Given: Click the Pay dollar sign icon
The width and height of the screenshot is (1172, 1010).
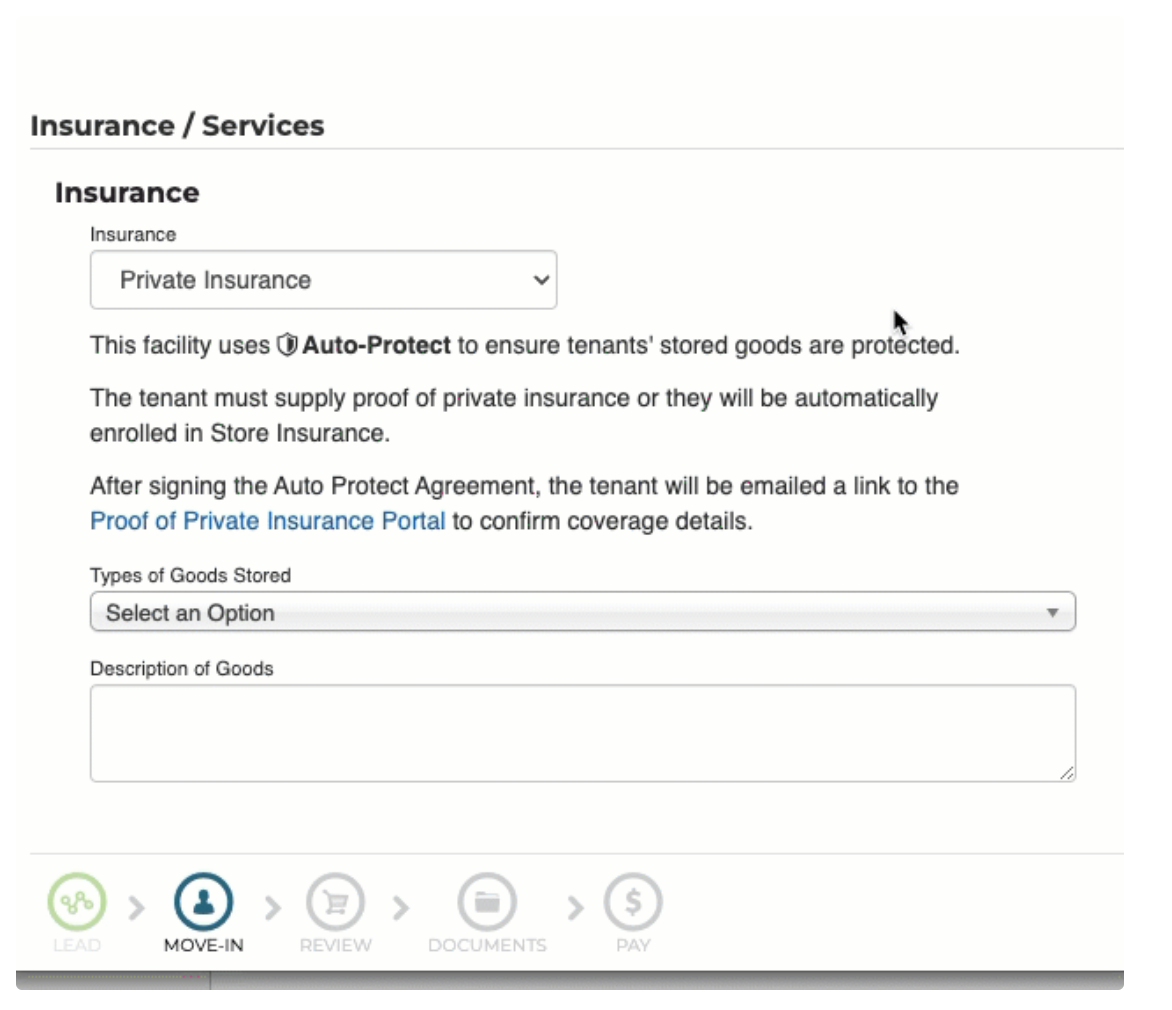Looking at the screenshot, I should 633,902.
